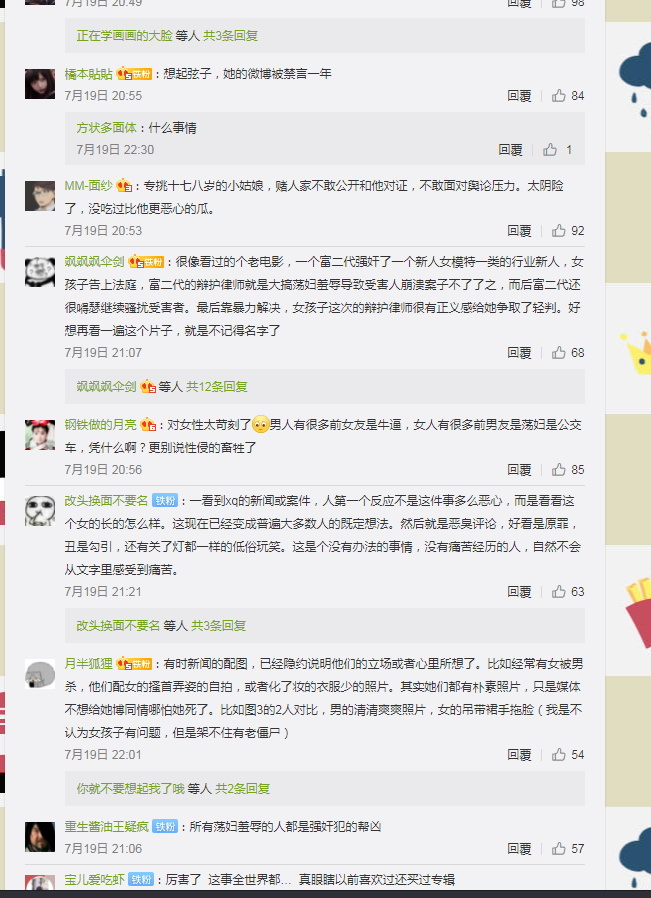Like 月半狐狸's comment with 54 likes
This screenshot has width=651, height=898.
pos(559,755)
